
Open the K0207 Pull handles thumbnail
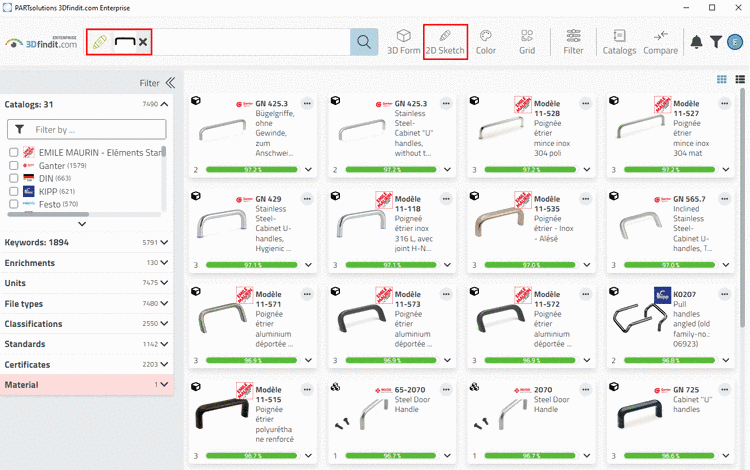point(640,317)
